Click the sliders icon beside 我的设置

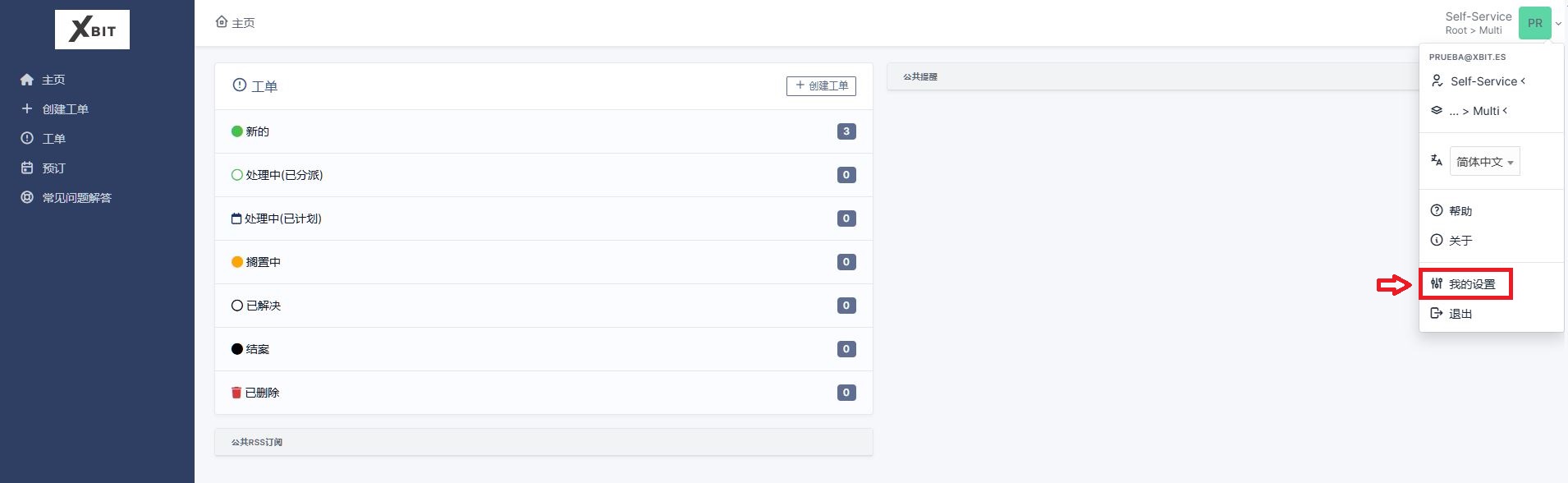(x=1437, y=283)
